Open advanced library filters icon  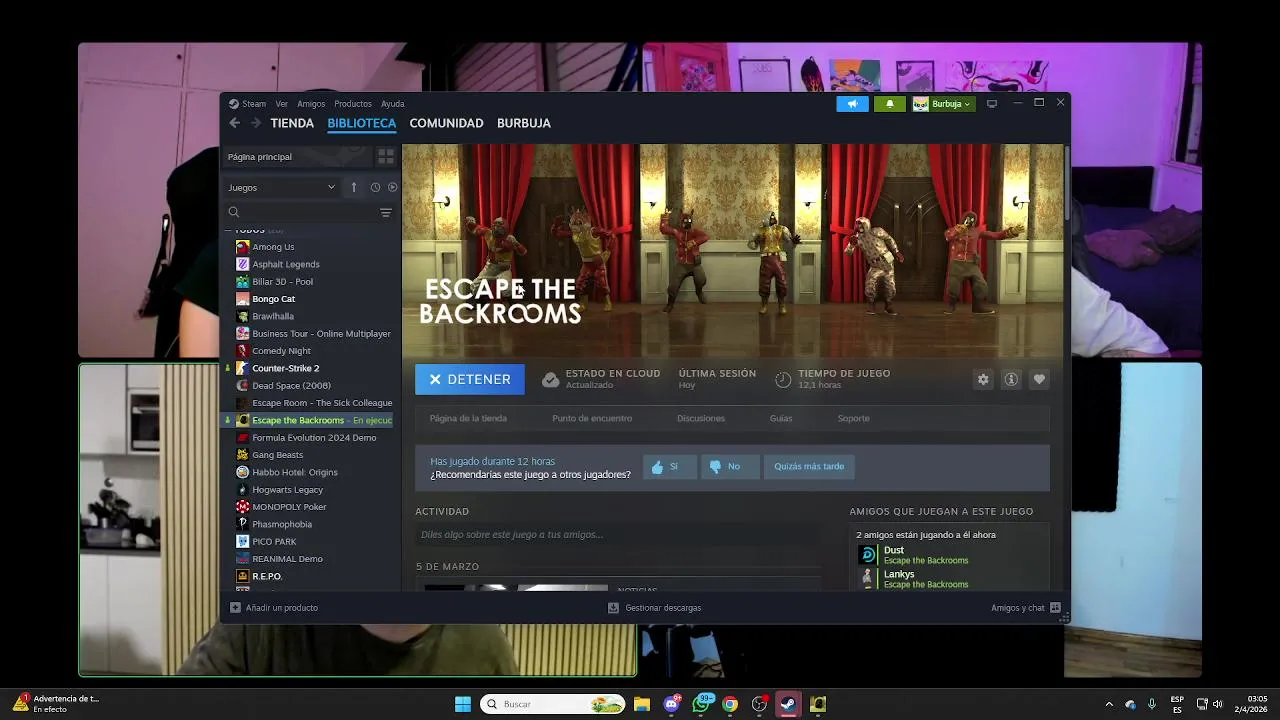tap(386, 212)
